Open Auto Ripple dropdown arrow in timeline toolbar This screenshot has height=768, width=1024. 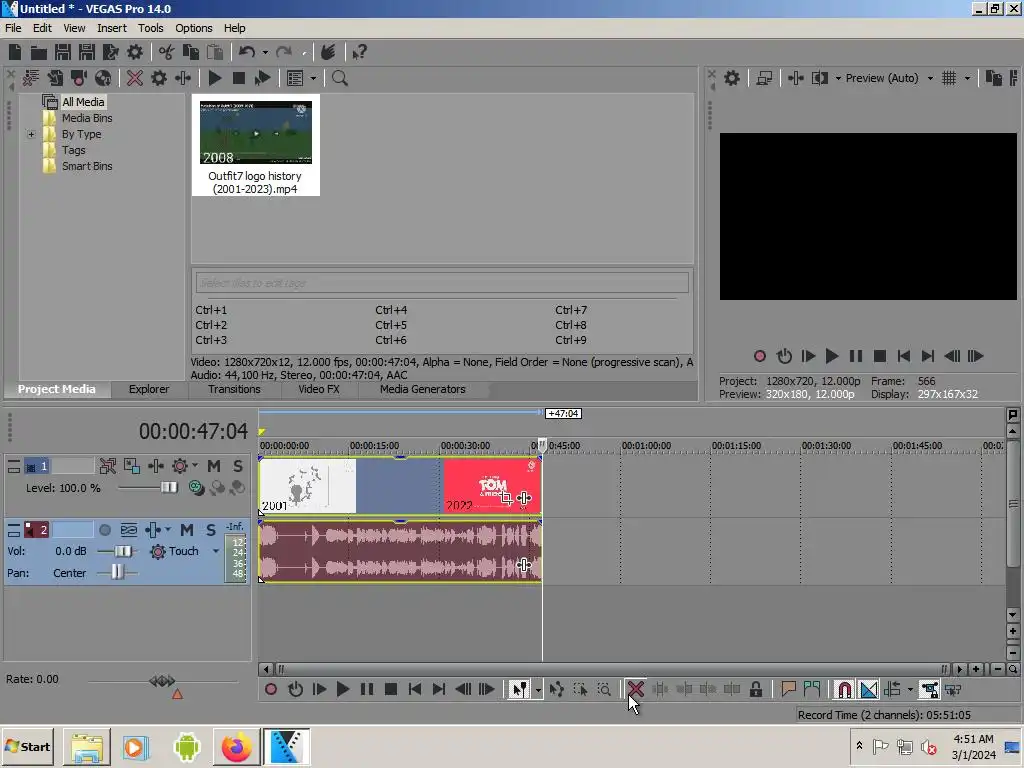[x=910, y=690]
